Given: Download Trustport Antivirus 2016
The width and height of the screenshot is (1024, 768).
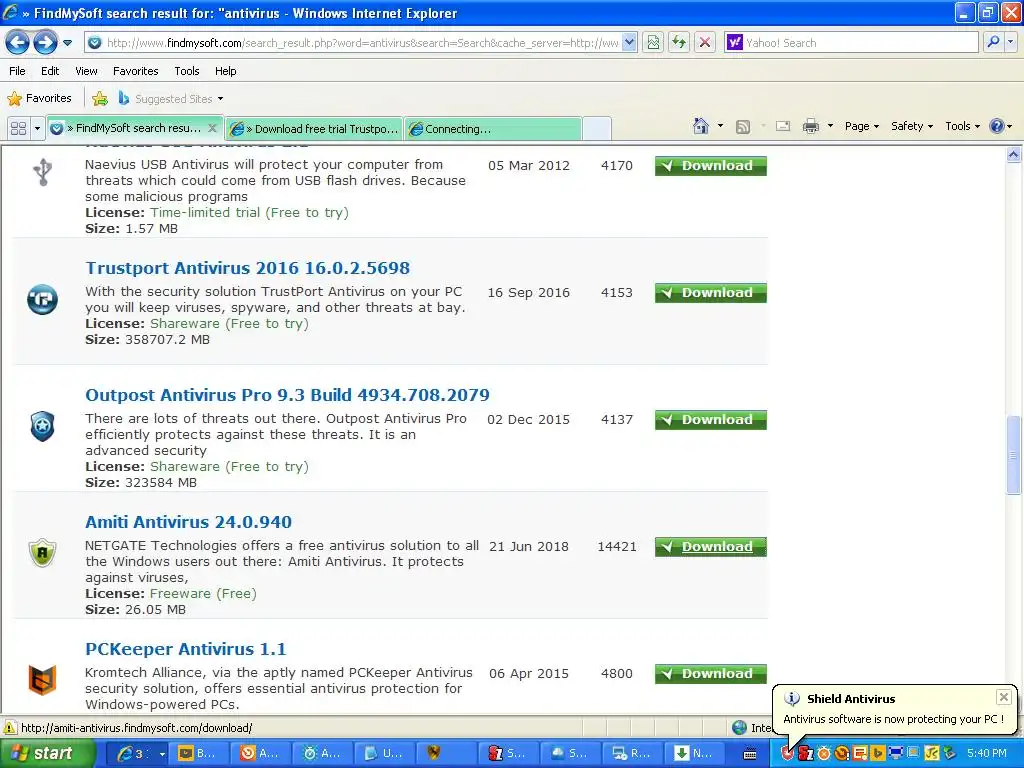Looking at the screenshot, I should (711, 293).
